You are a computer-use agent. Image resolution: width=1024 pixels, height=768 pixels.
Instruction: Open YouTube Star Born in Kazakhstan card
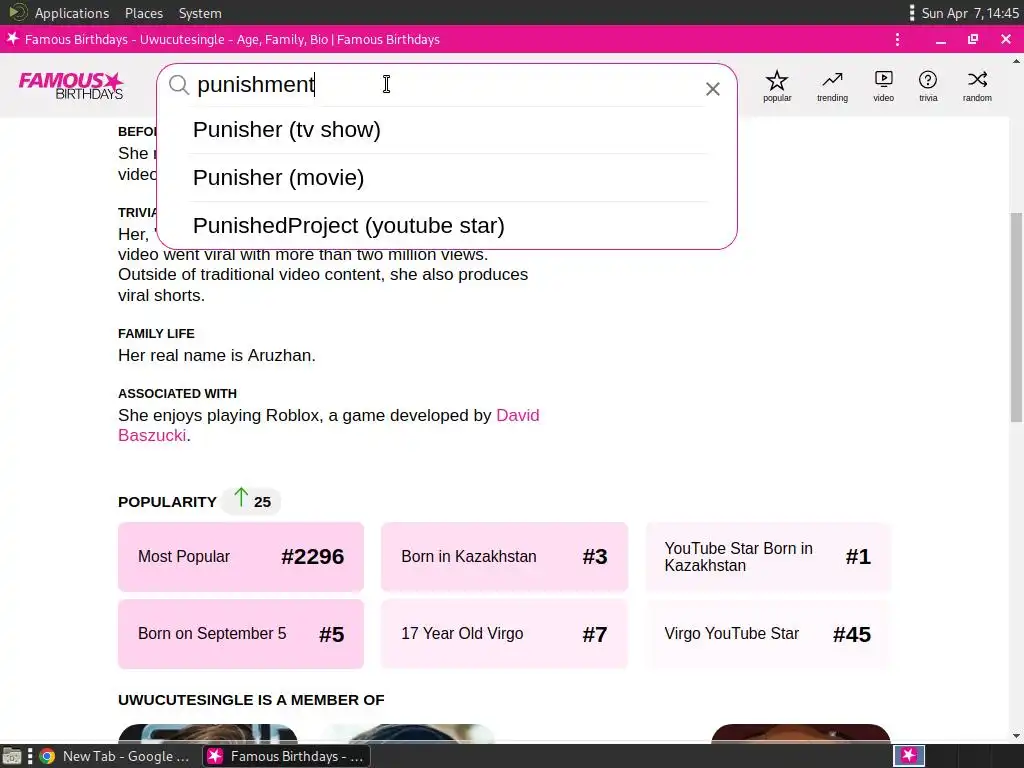point(768,556)
